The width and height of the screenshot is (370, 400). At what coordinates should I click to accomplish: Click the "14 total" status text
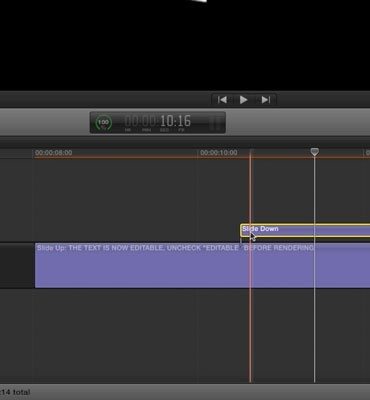point(16,392)
